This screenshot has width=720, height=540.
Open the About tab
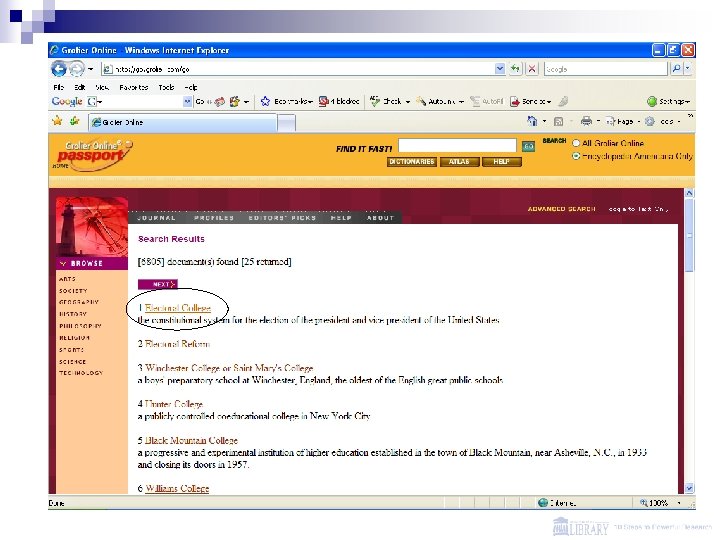(x=380, y=218)
